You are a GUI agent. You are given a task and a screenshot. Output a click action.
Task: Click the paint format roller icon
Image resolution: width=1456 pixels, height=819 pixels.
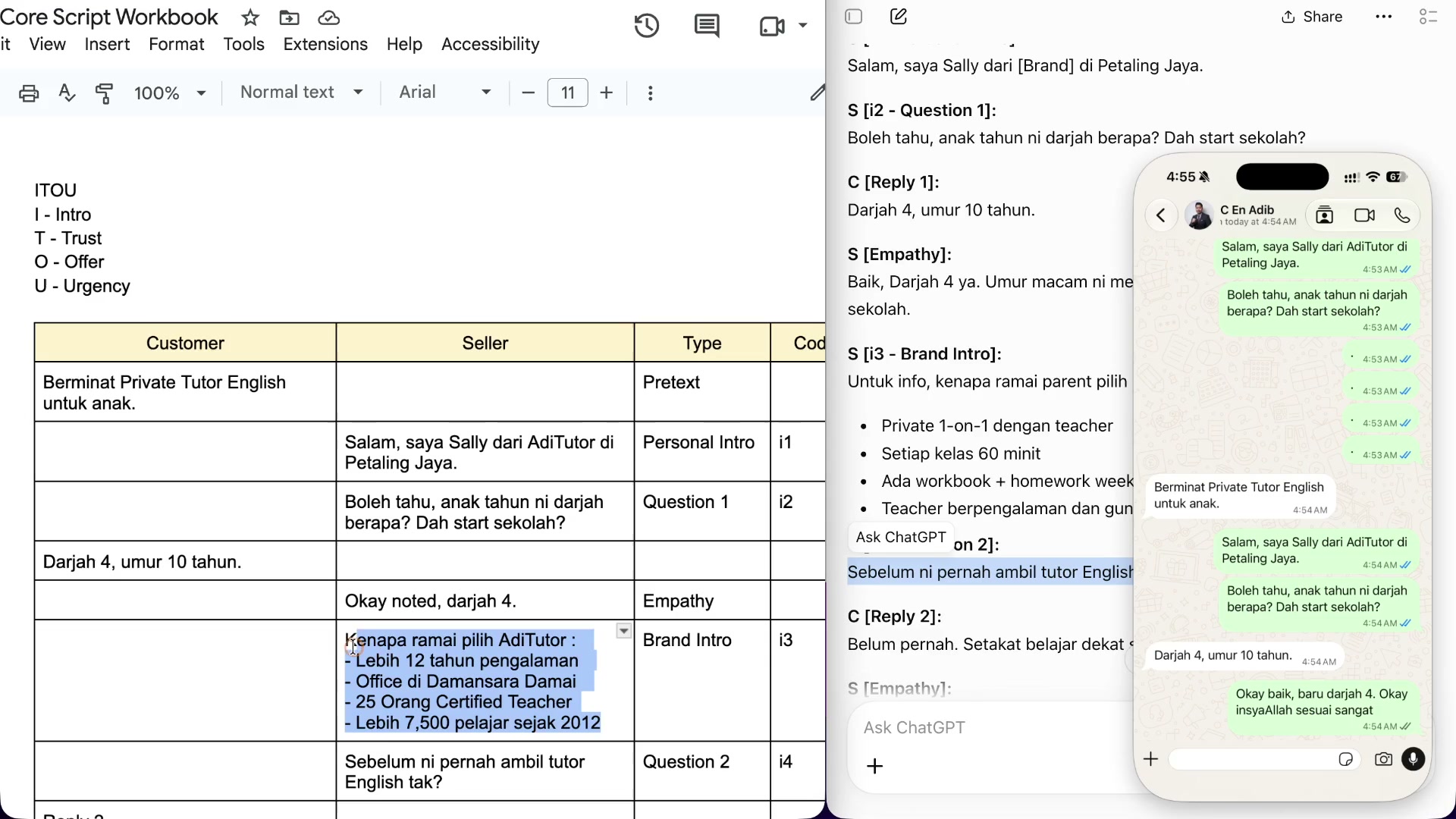(x=105, y=93)
